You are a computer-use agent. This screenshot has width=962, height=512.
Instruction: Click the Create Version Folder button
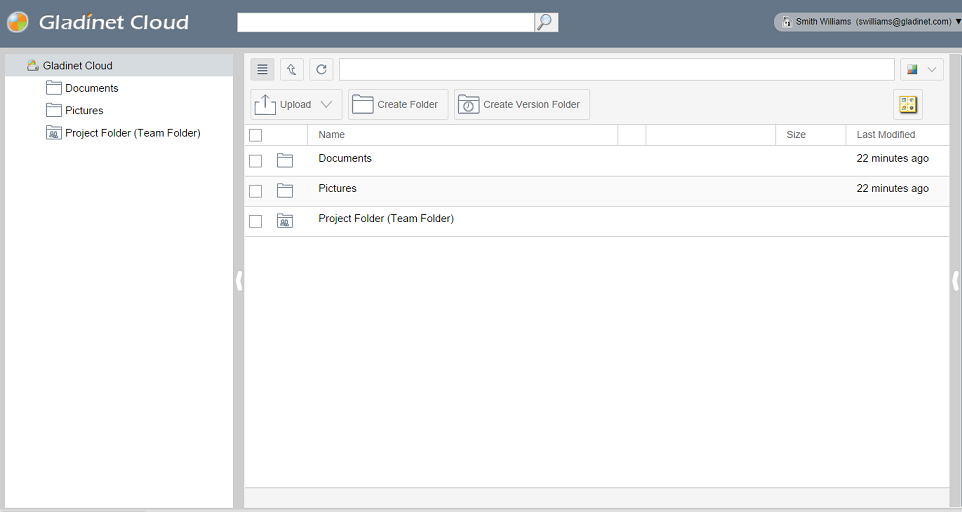click(x=522, y=104)
